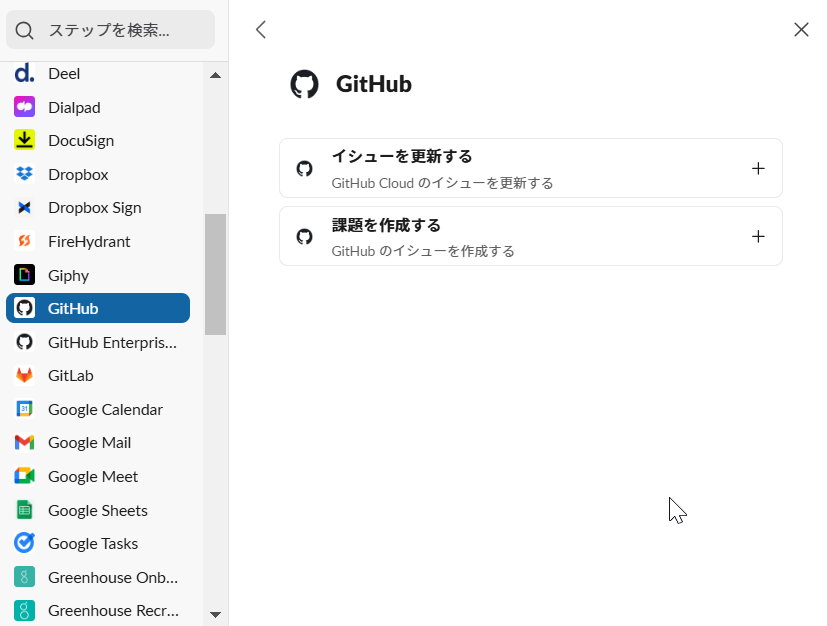Choose the FireHydrant icon
Screen dimensions: 827x626
point(25,241)
